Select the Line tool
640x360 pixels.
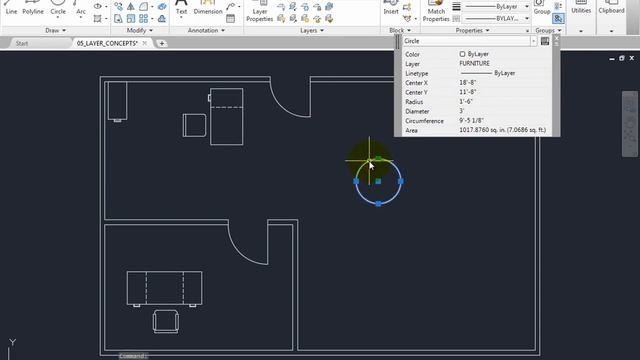tap(11, 7)
